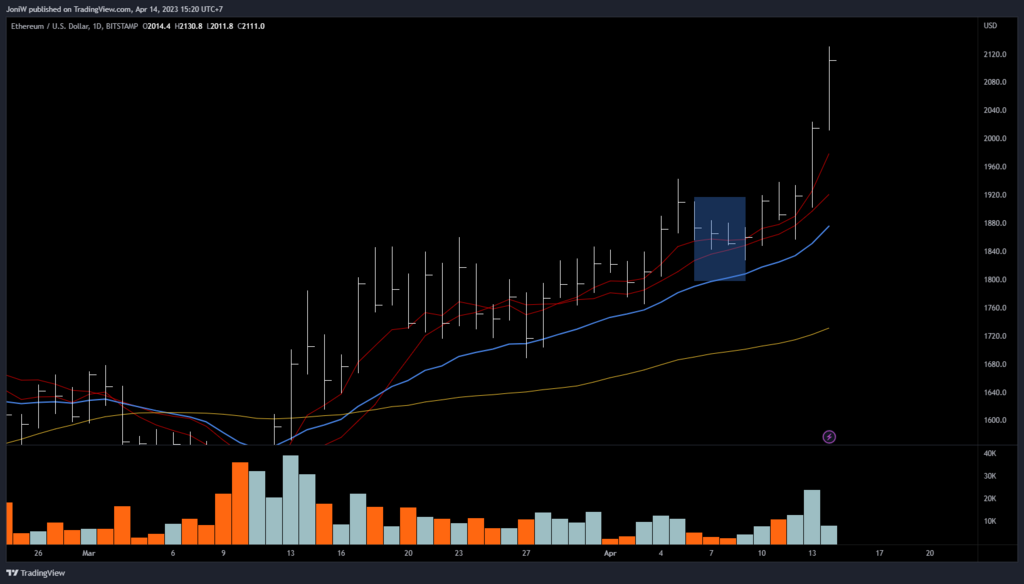Click the C2111.0 close value in header
1024x584 pixels.
249,26
